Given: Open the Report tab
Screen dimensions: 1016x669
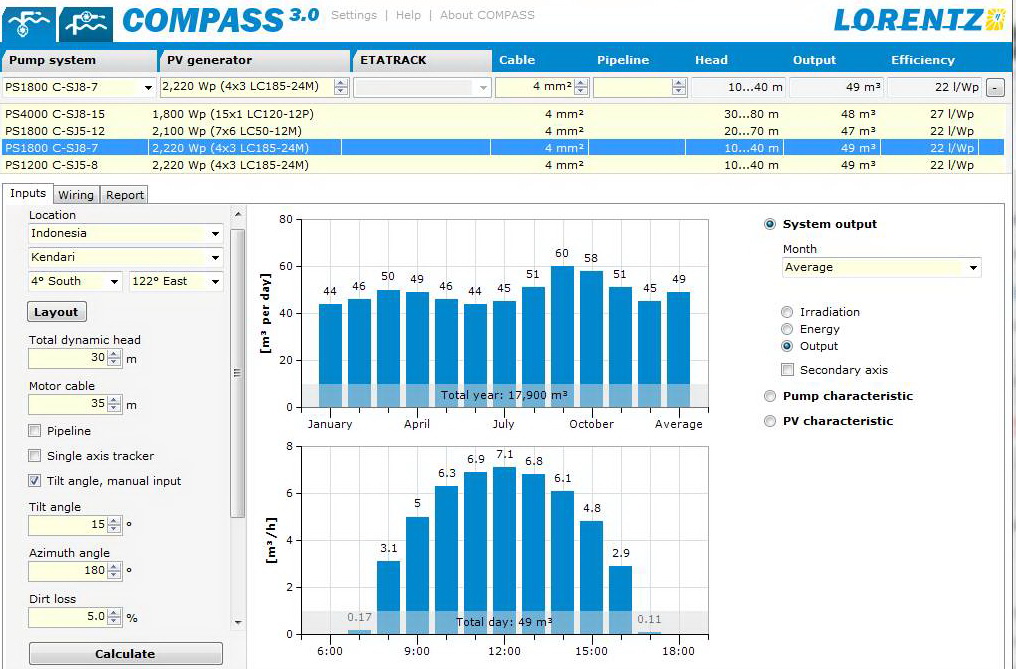Looking at the screenshot, I should [x=125, y=195].
